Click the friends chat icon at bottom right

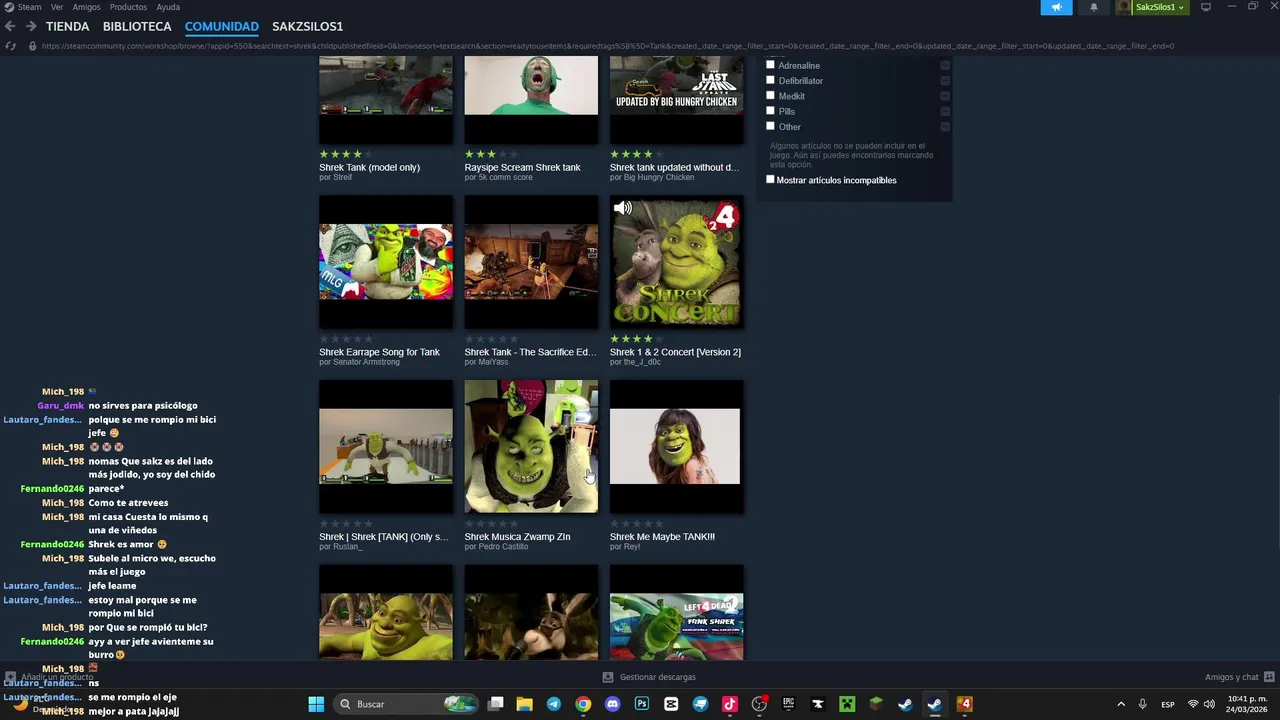[1269, 677]
